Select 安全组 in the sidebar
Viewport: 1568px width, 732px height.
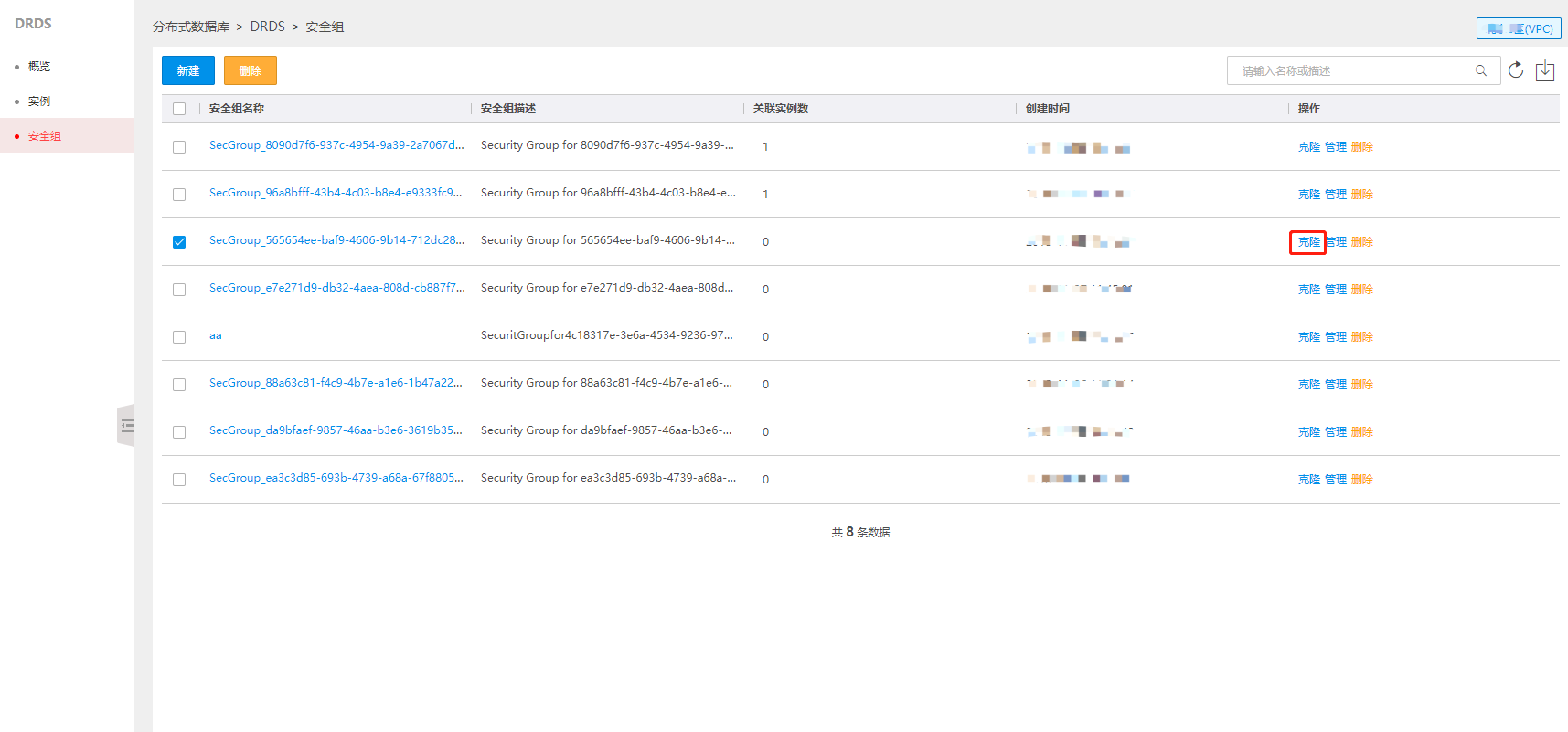tap(45, 136)
